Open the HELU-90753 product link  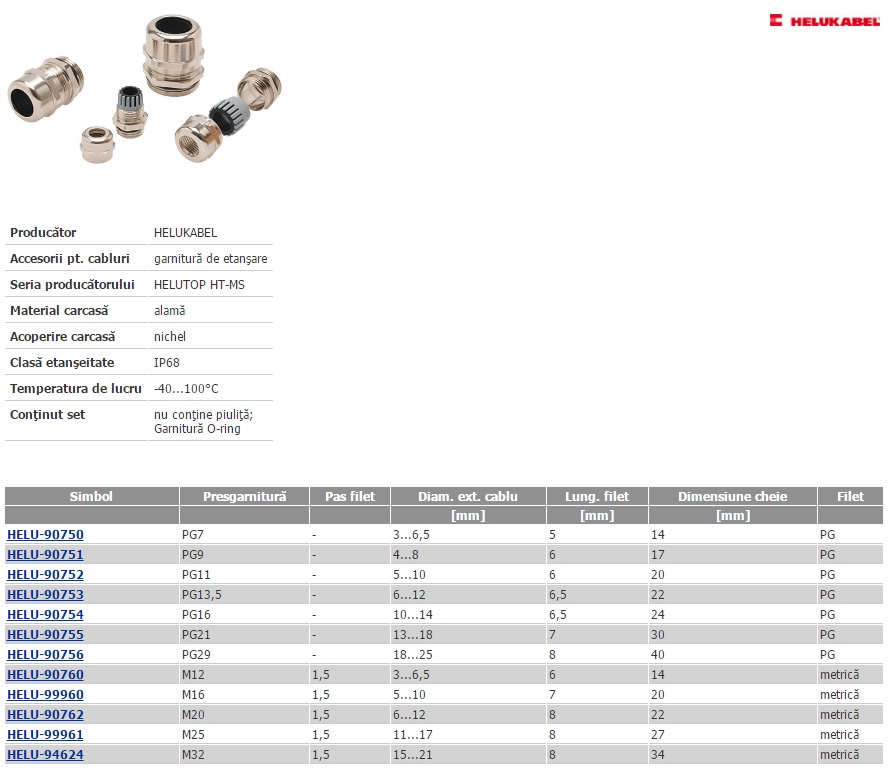pyautogui.click(x=45, y=594)
